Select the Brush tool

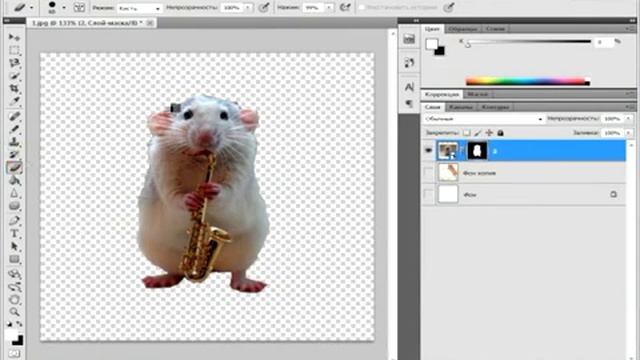[x=14, y=129]
